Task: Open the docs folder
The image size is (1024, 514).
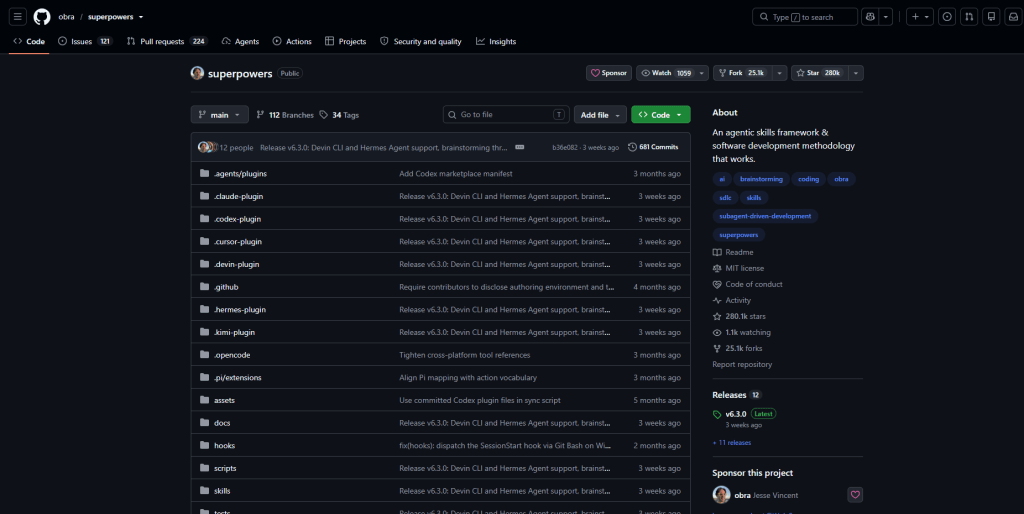Action: tap(222, 423)
